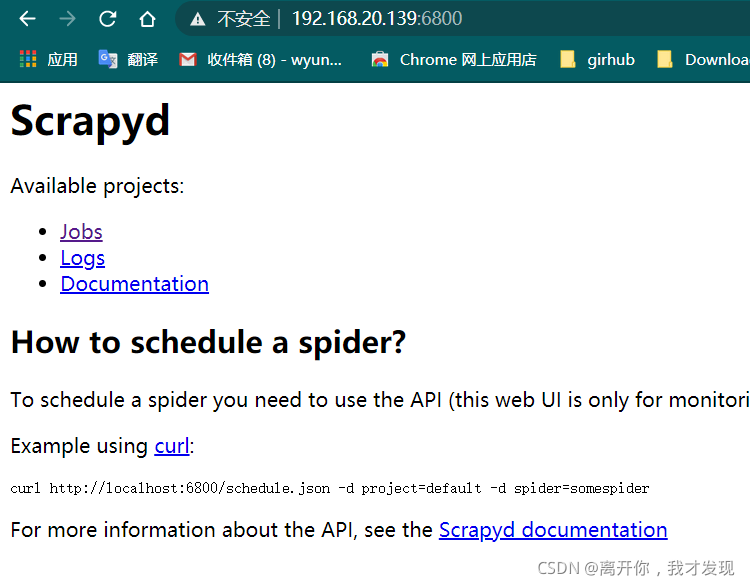The width and height of the screenshot is (750, 586).
Task: Click the curl schedule.json example command
Action: [330, 488]
